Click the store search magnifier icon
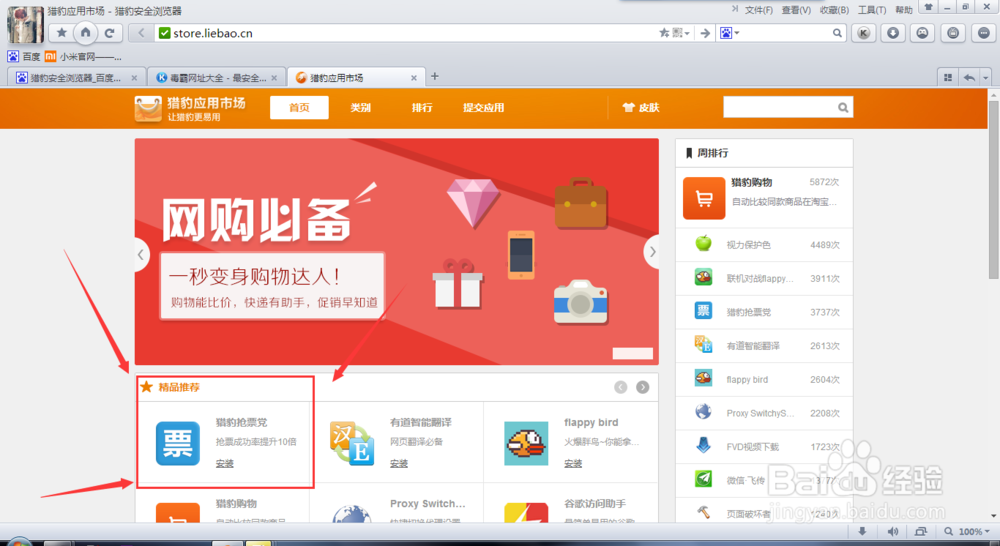Image resolution: width=1000 pixels, height=546 pixels. click(x=843, y=108)
